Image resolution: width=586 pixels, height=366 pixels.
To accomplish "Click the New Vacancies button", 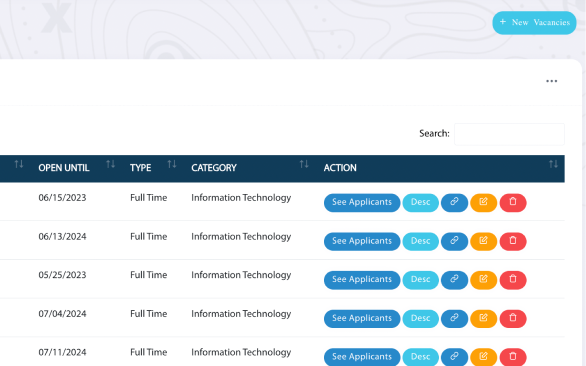I will (x=534, y=23).
